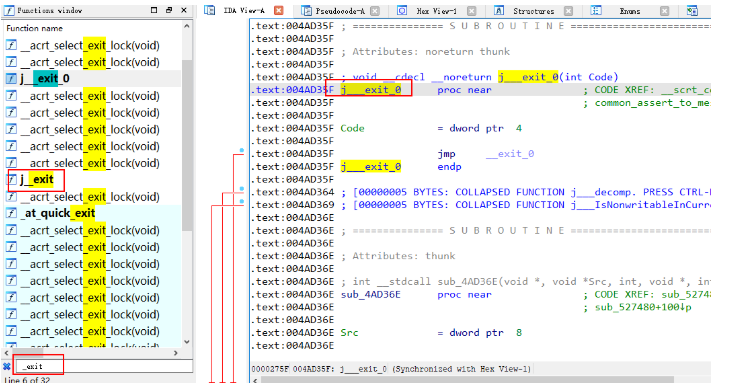Click the gutter dot beside the j___decomp line

[x=242, y=189]
